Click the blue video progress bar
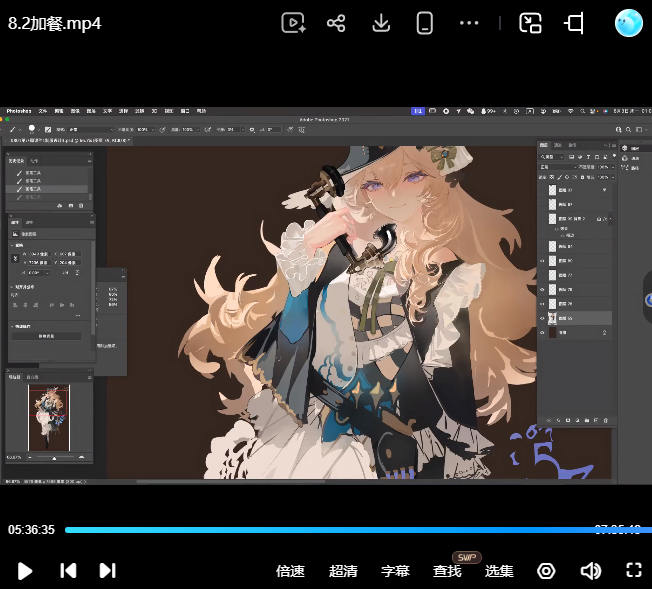Image resolution: width=652 pixels, height=589 pixels. 358,530
